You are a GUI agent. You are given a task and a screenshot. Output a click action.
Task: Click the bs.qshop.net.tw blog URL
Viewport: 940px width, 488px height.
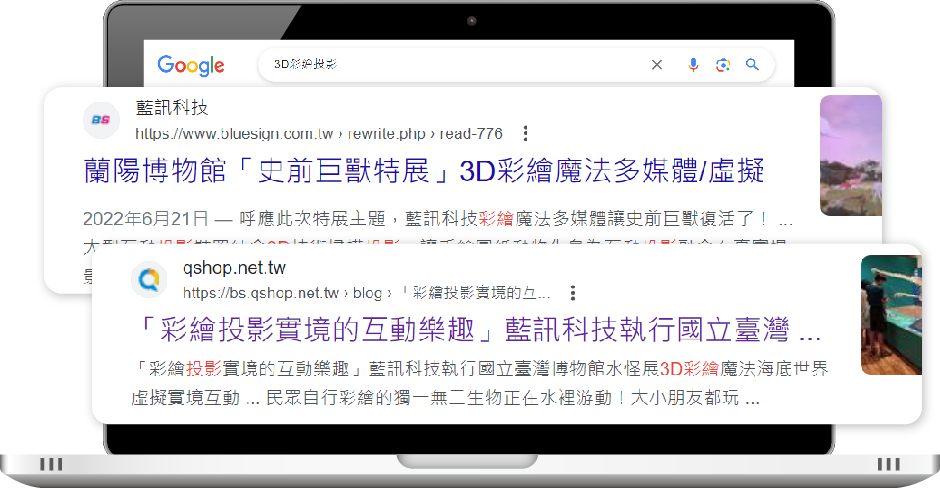click(366, 293)
